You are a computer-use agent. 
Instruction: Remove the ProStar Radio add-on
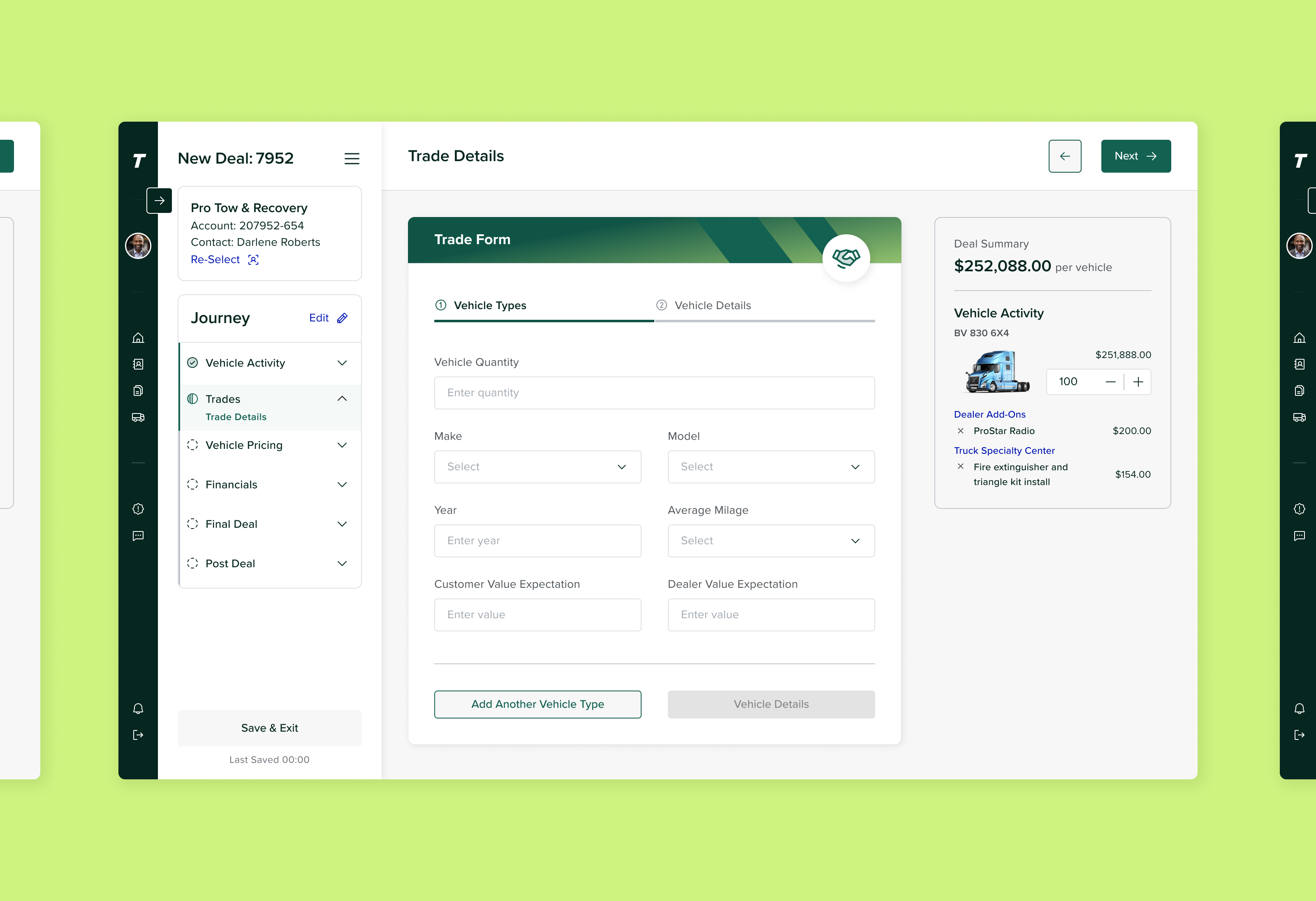pyautogui.click(x=961, y=431)
